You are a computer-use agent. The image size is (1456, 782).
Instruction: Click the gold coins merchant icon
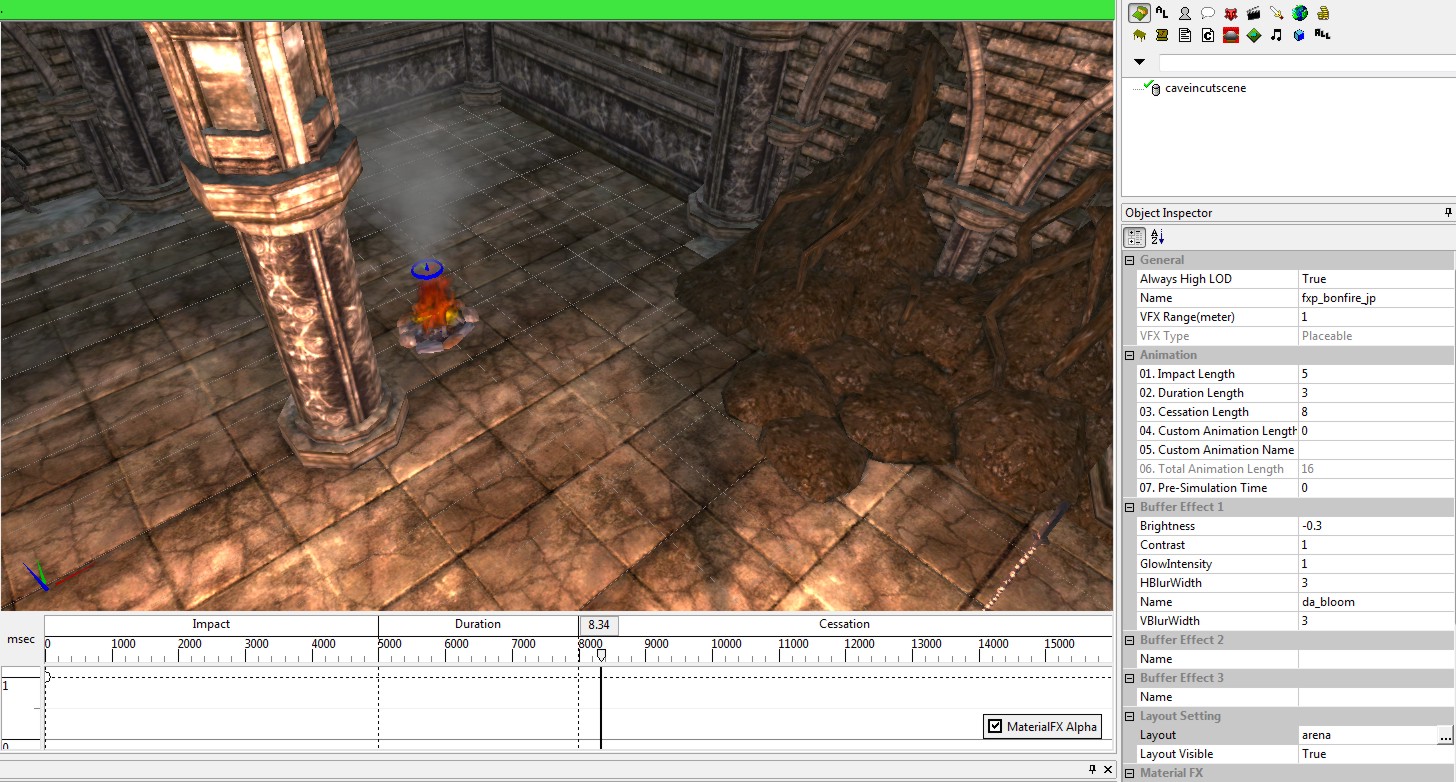coord(1323,13)
